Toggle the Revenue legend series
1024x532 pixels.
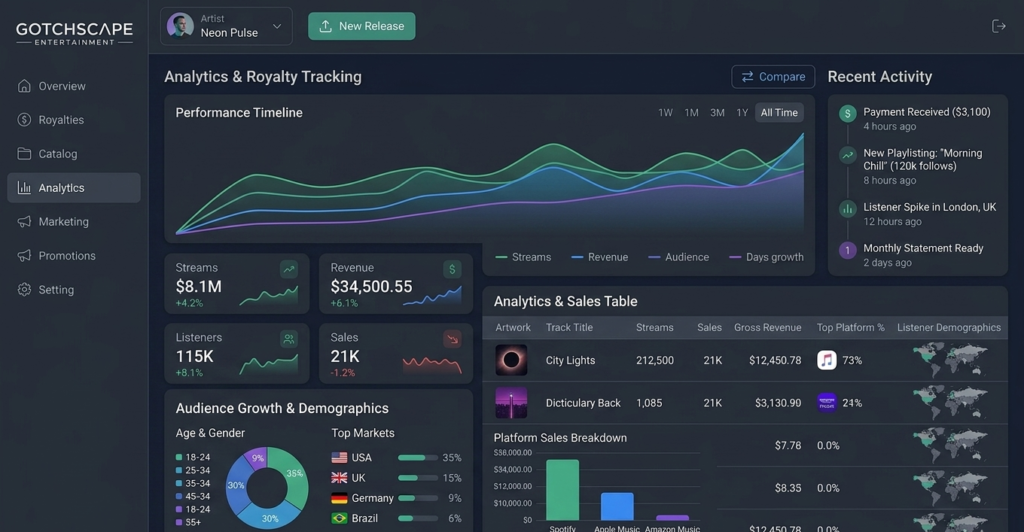600,257
